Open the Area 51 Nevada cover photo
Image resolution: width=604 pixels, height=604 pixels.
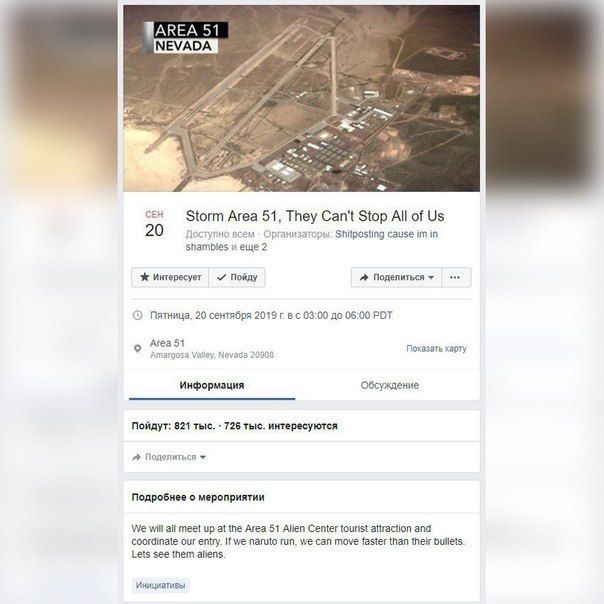click(302, 98)
